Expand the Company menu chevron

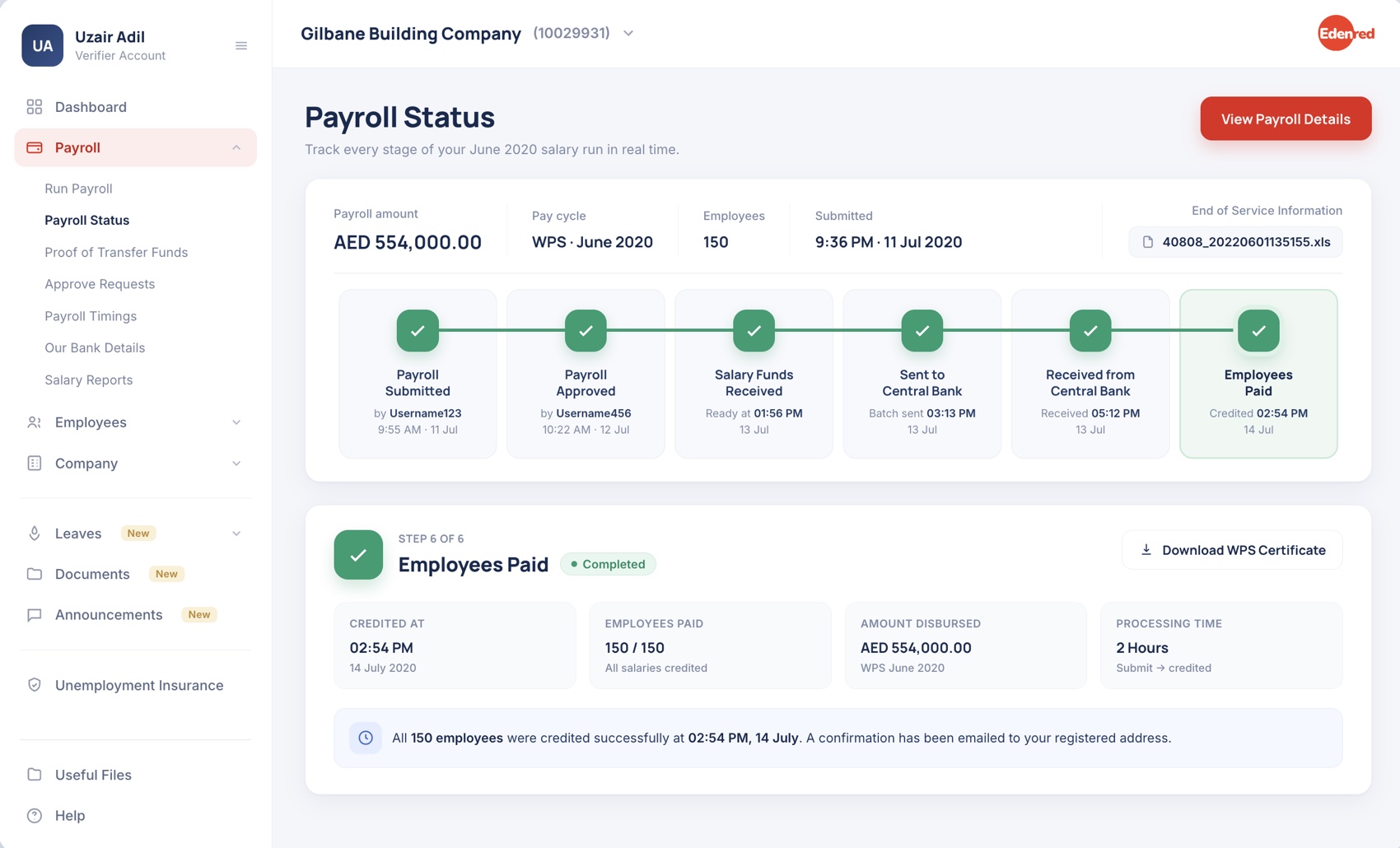(x=236, y=464)
